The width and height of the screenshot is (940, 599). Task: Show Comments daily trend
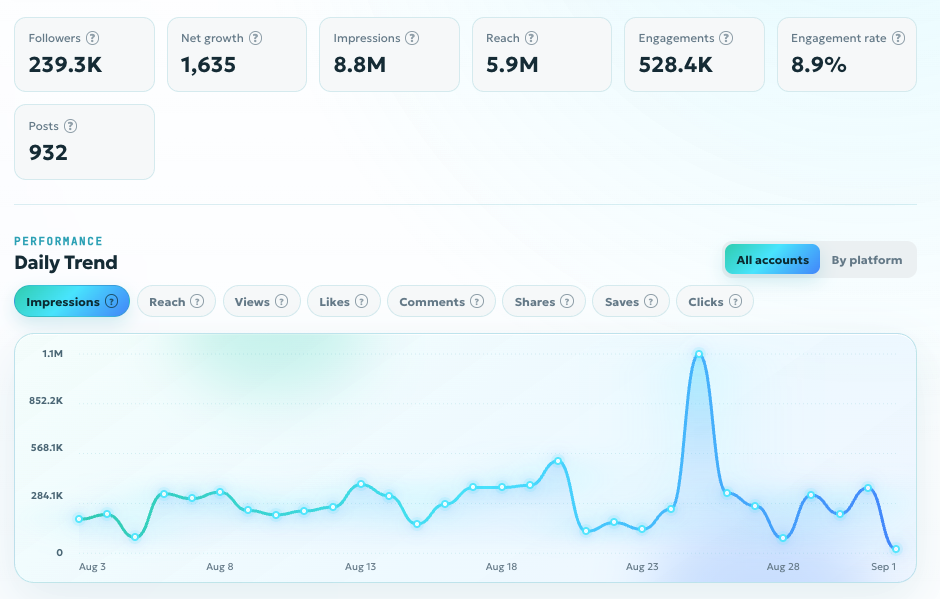click(441, 301)
